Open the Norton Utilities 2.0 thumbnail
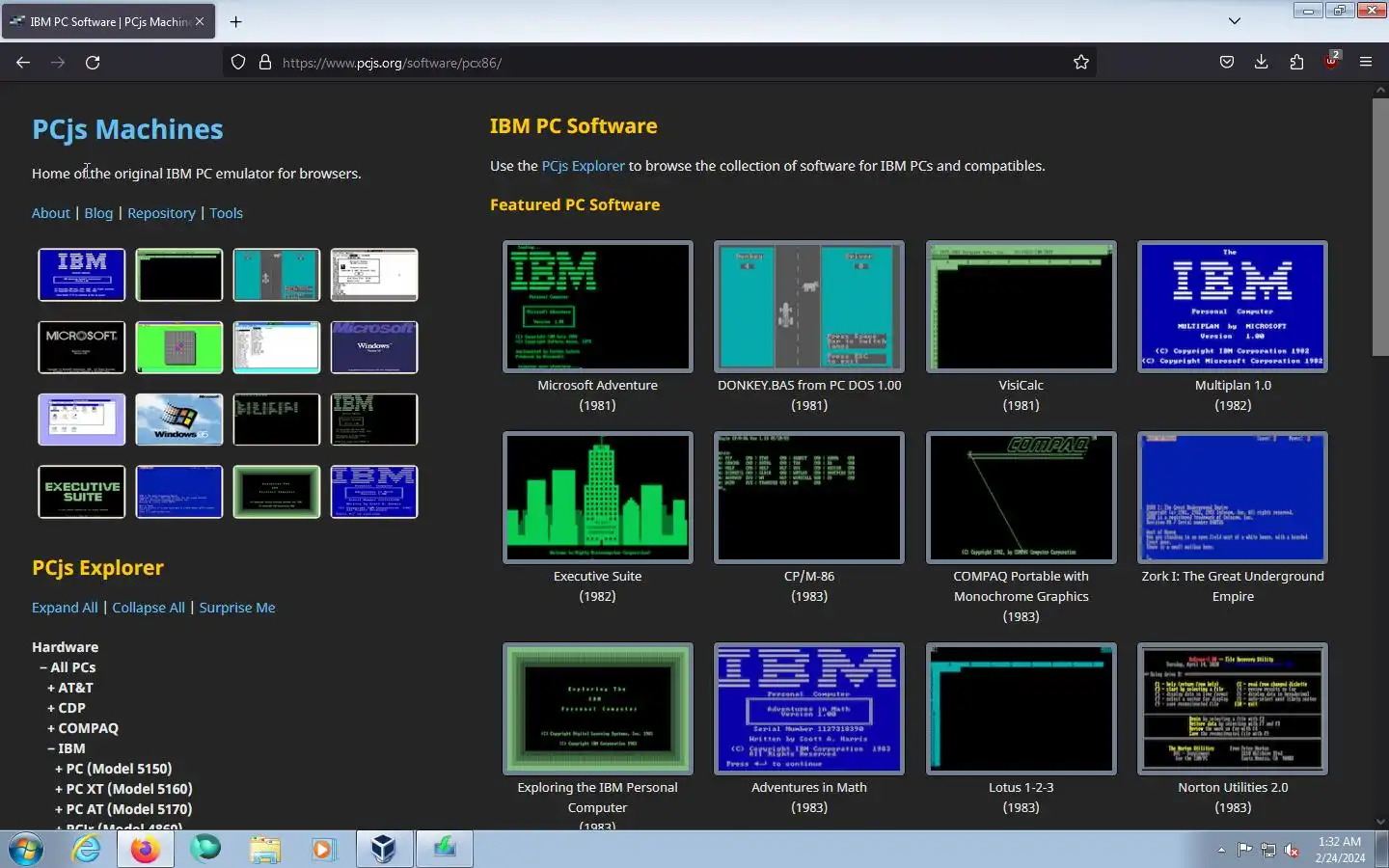The image size is (1389, 868). [x=1233, y=709]
